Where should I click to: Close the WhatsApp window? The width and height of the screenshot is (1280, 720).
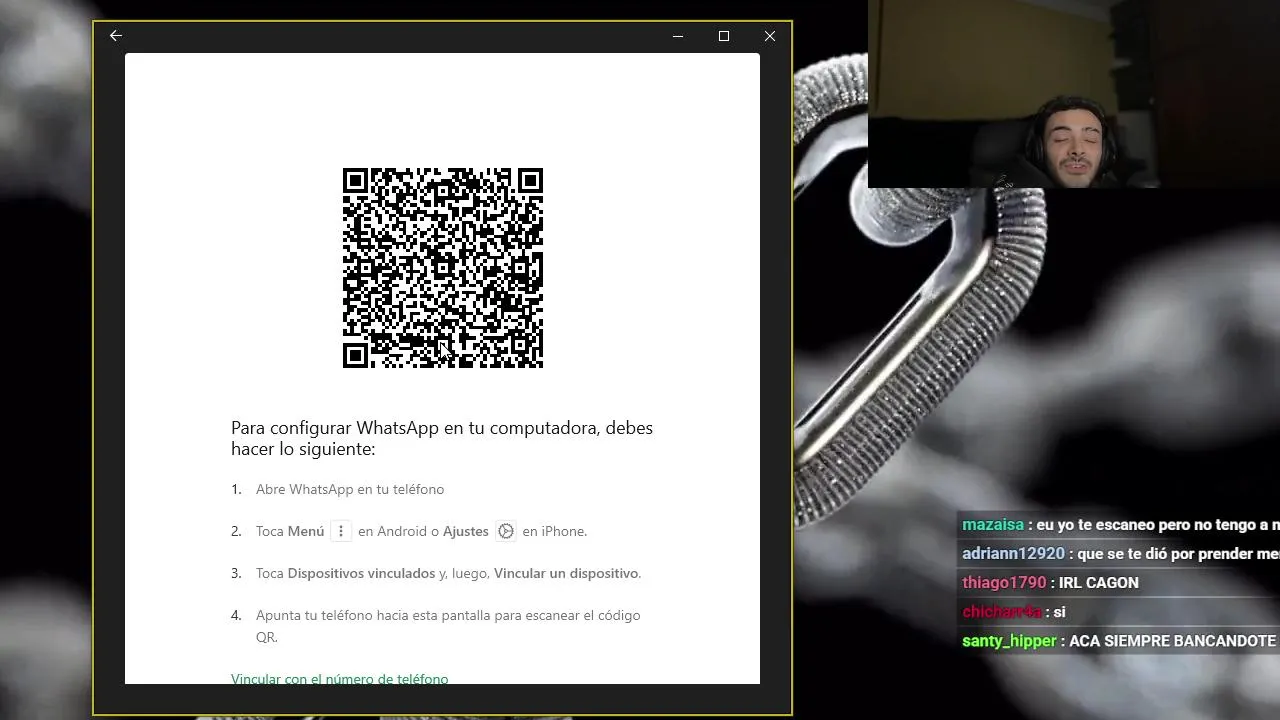(770, 36)
